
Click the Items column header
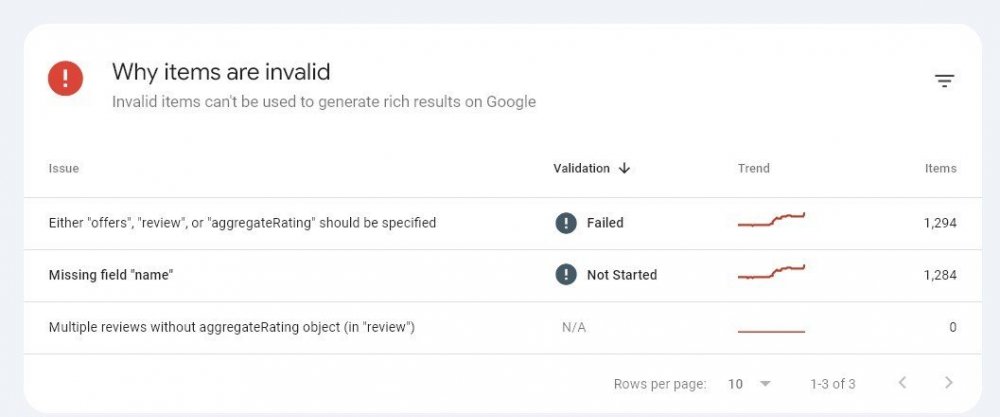[x=940, y=168]
